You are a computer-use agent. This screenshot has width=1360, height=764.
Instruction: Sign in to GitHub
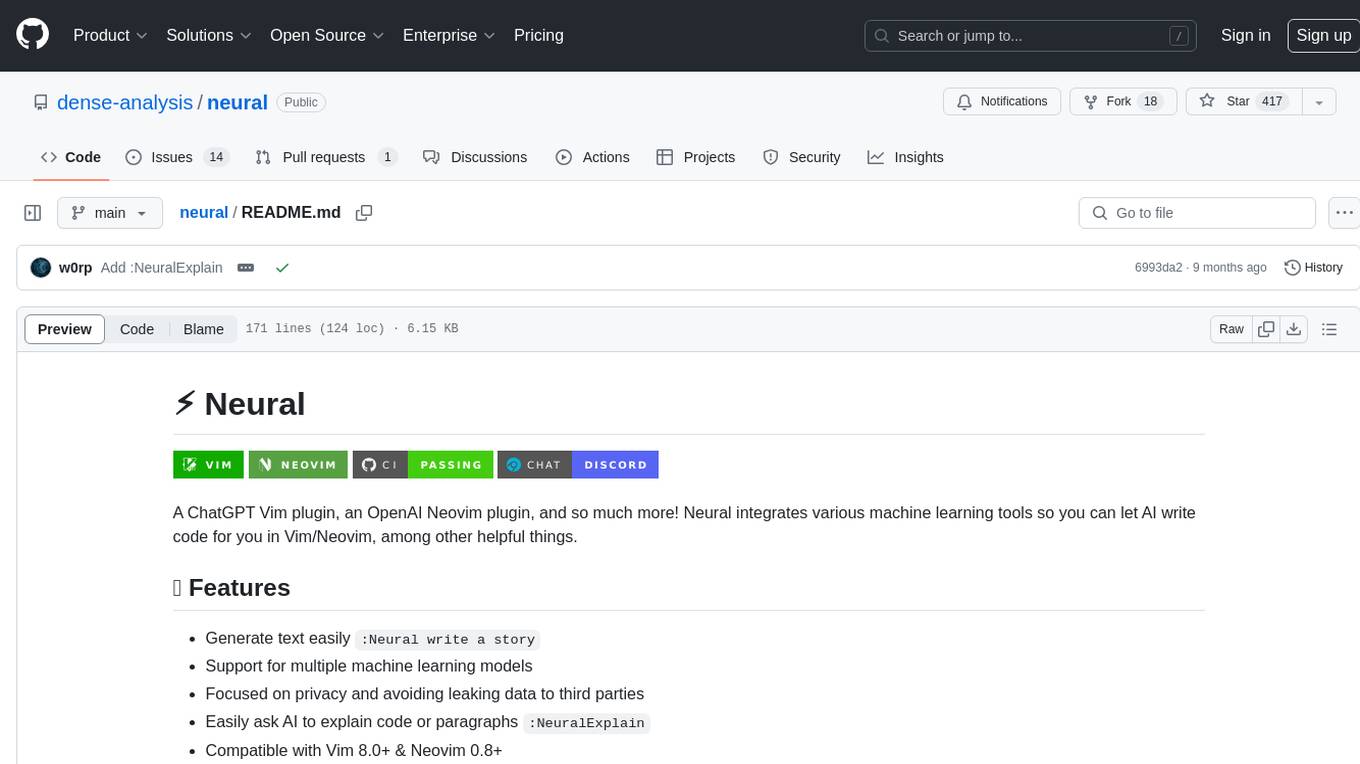click(x=1245, y=35)
